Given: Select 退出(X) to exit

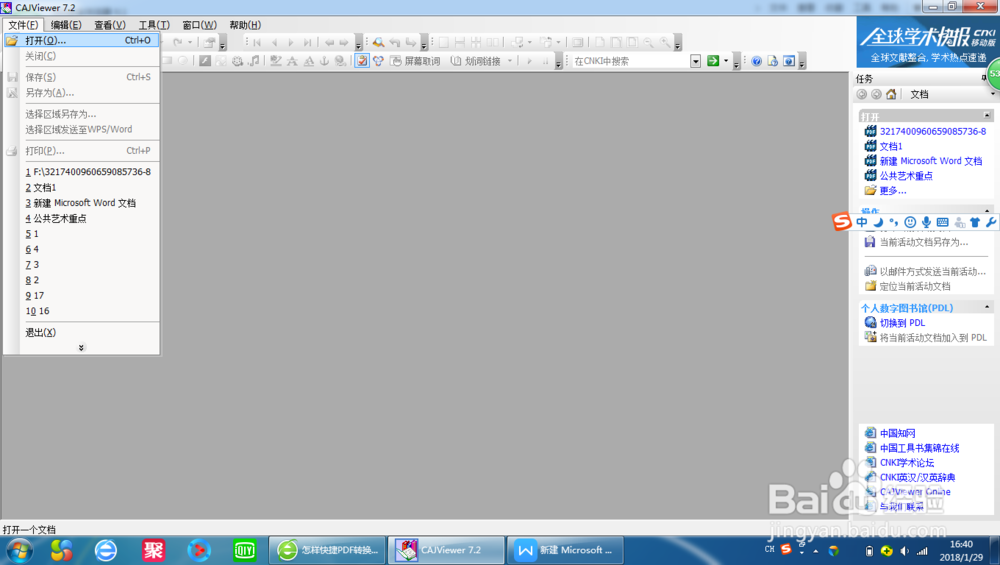Looking at the screenshot, I should click(40, 332).
